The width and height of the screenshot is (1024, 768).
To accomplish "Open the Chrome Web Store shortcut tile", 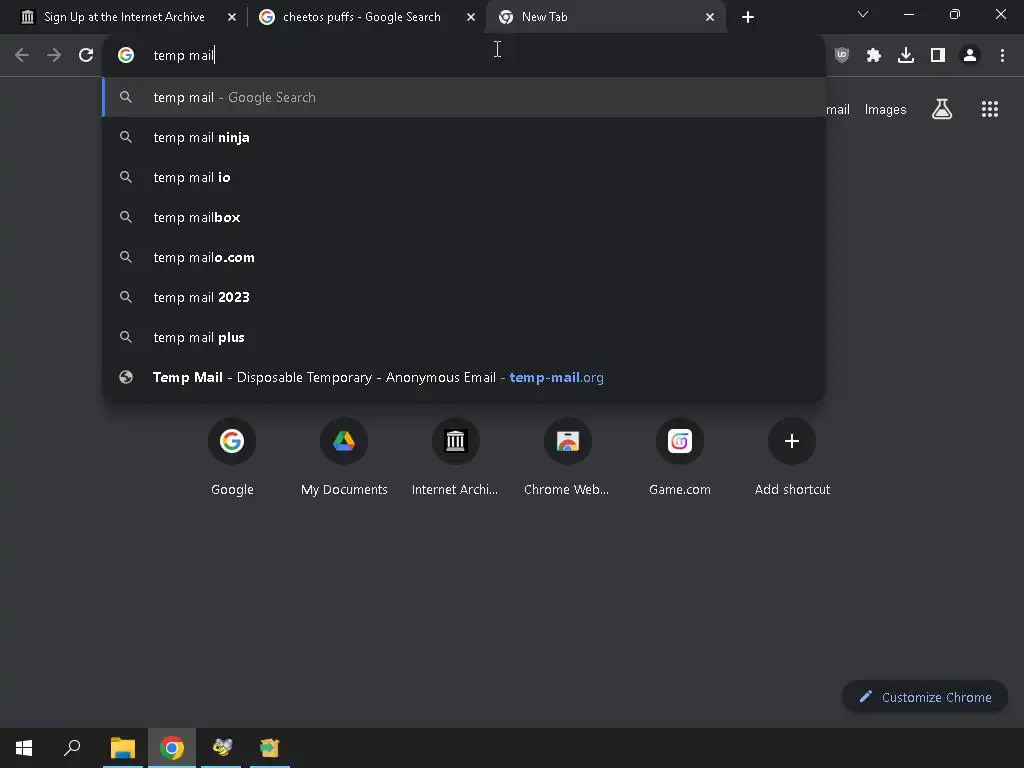I will point(567,457).
